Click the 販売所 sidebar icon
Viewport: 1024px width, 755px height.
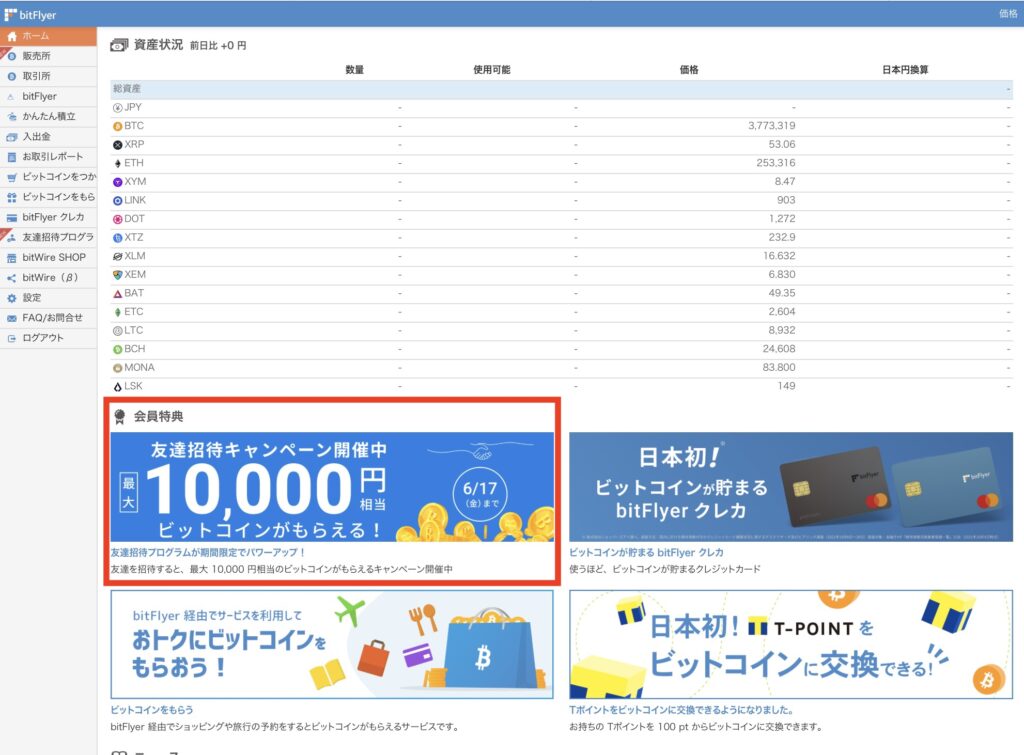click(x=12, y=56)
